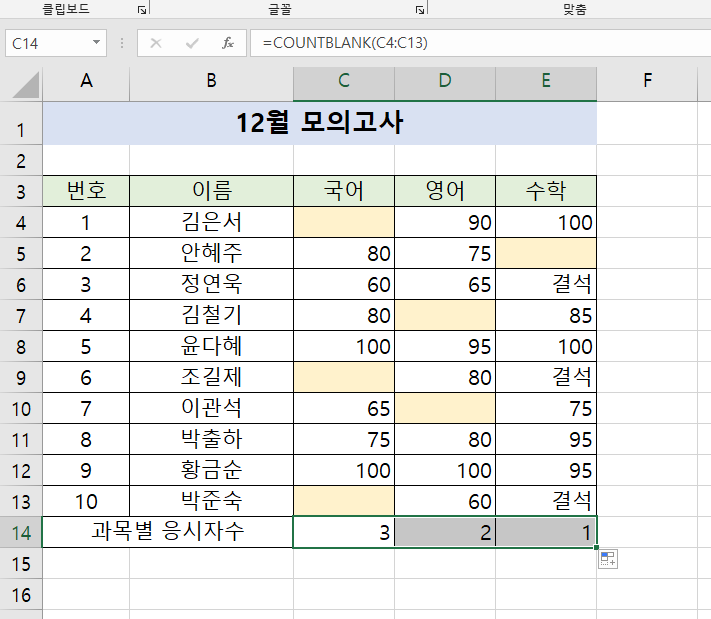The height and width of the screenshot is (619, 711).
Task: Select 조길제's 수학 cell showing 결석
Action: pos(546,377)
